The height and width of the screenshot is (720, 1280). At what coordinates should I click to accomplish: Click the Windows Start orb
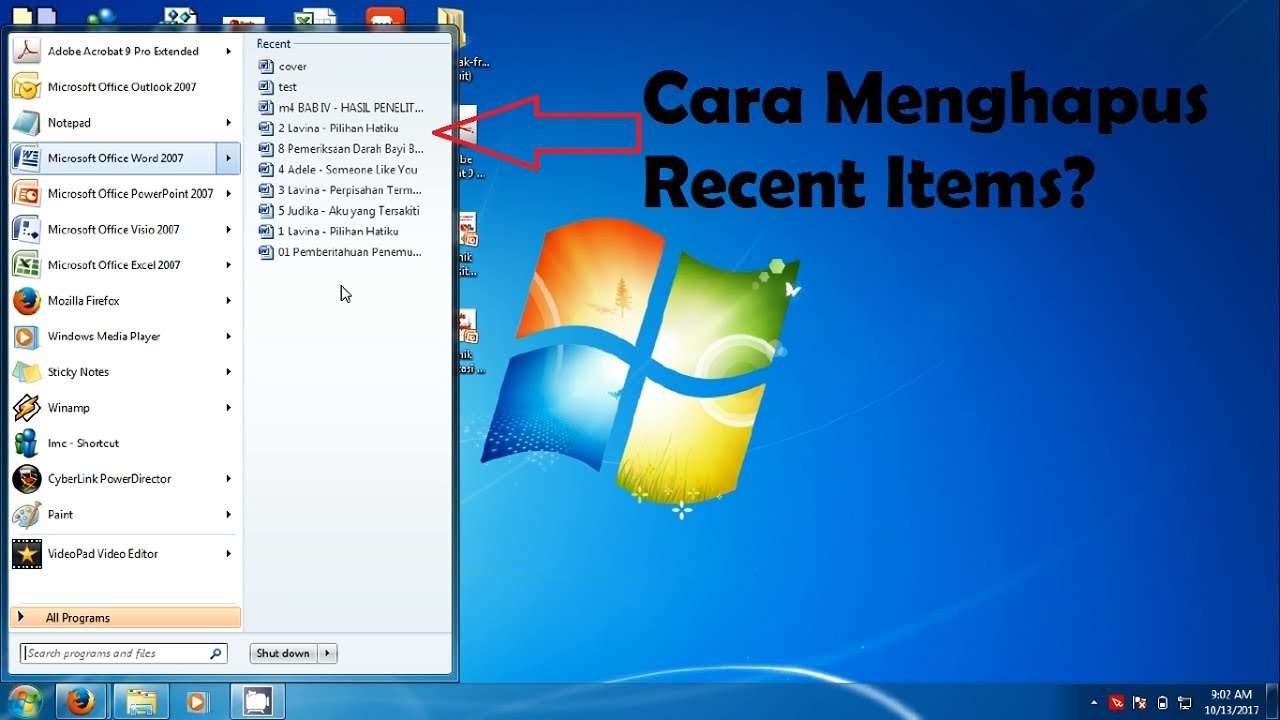pos(24,702)
